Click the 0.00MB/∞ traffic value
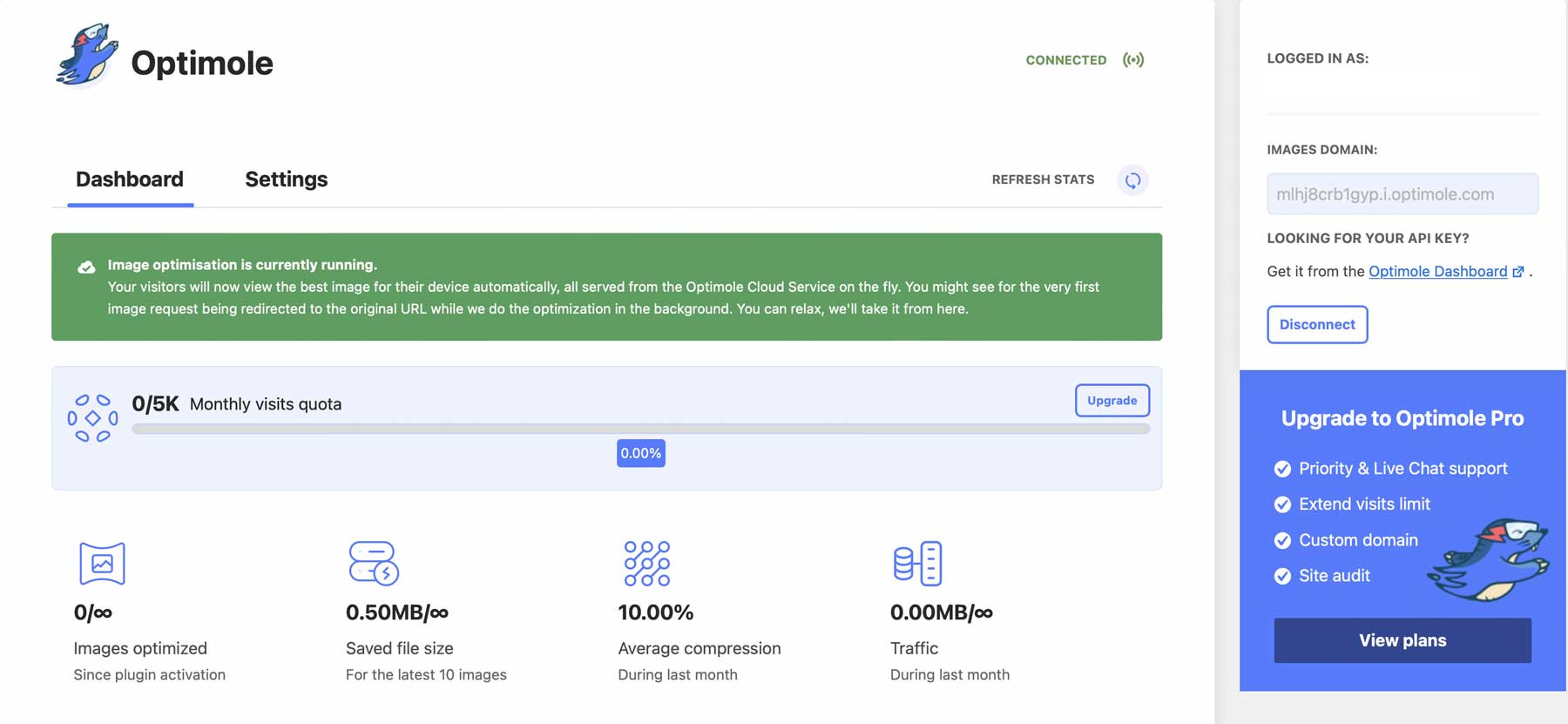 (x=942, y=612)
